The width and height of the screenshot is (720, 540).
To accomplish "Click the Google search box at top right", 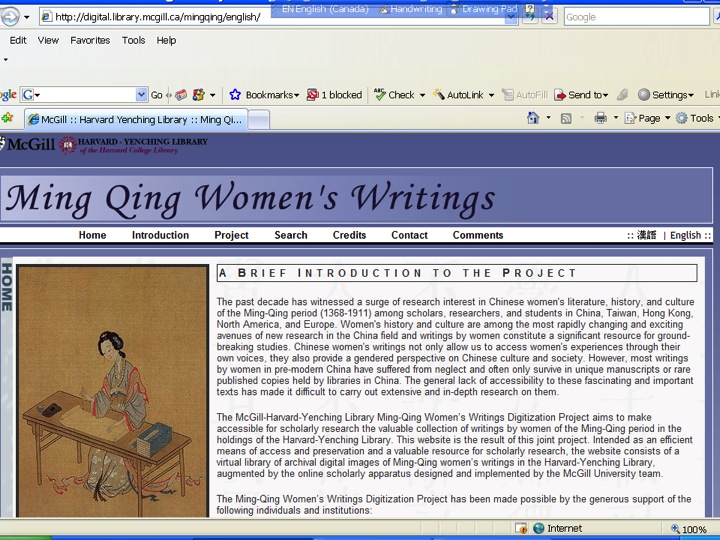I will [x=636, y=17].
